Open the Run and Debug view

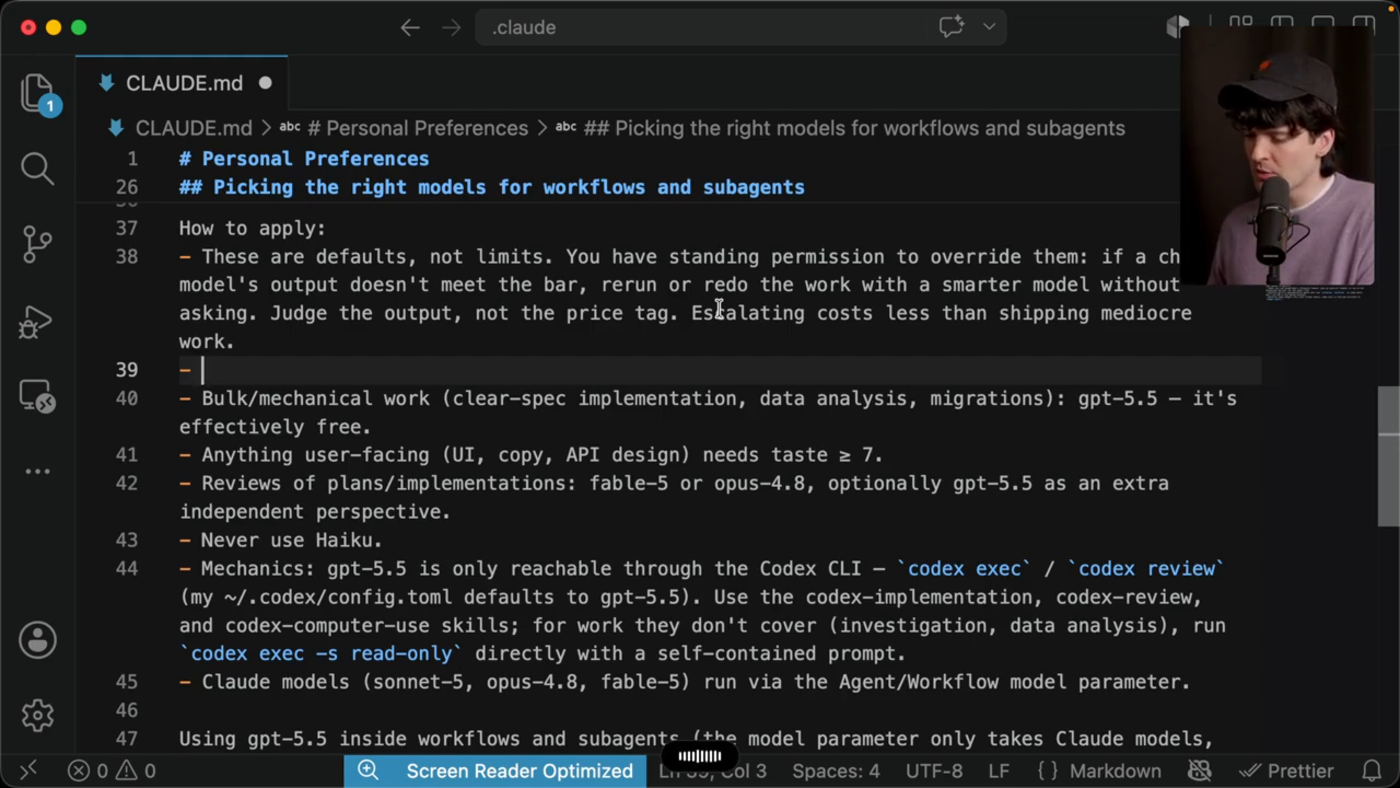coord(36,321)
